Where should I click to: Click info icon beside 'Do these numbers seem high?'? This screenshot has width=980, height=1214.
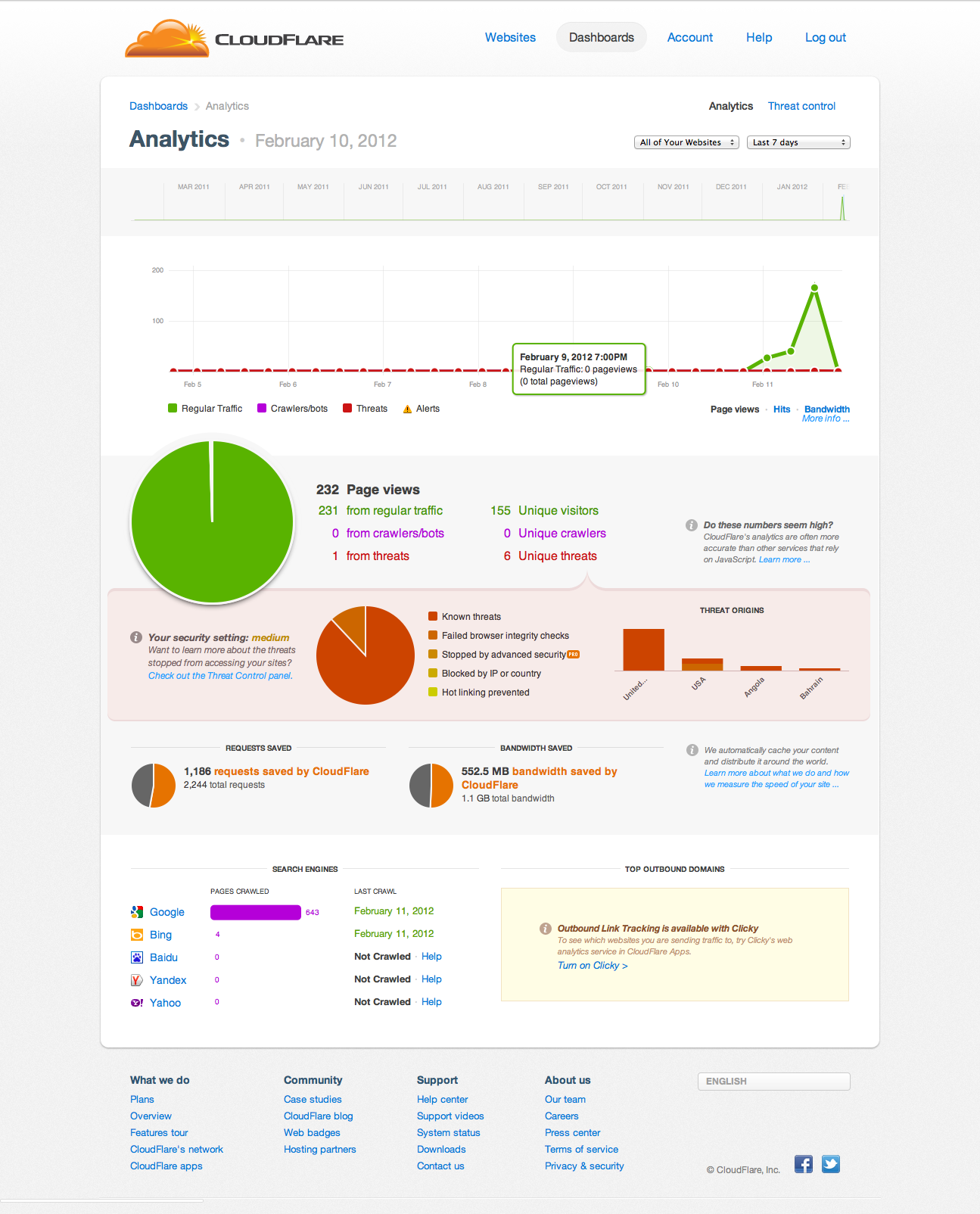692,525
